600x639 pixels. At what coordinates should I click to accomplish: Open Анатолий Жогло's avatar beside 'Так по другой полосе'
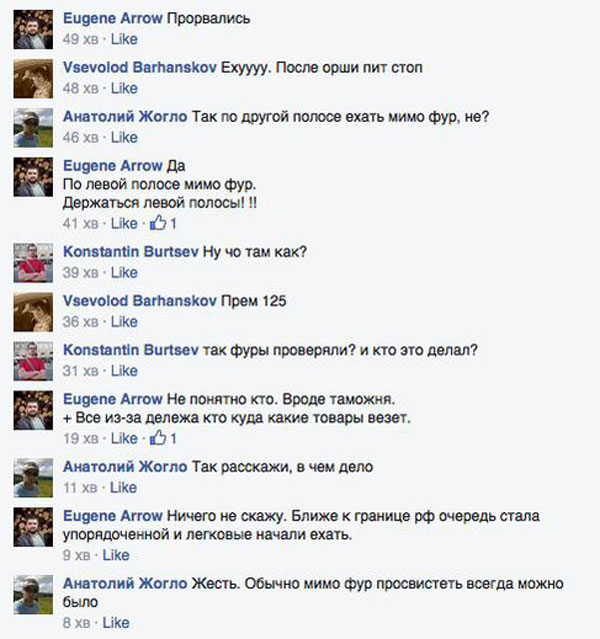click(x=33, y=128)
